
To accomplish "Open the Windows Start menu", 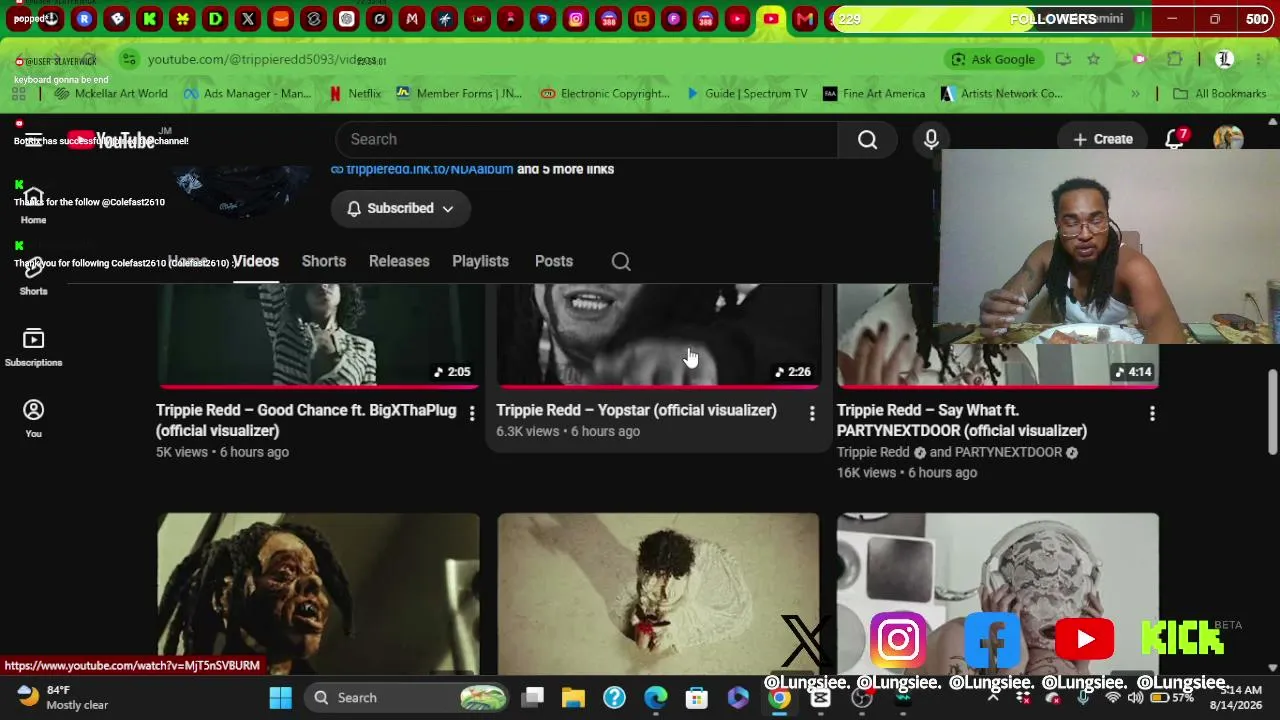I will [280, 698].
